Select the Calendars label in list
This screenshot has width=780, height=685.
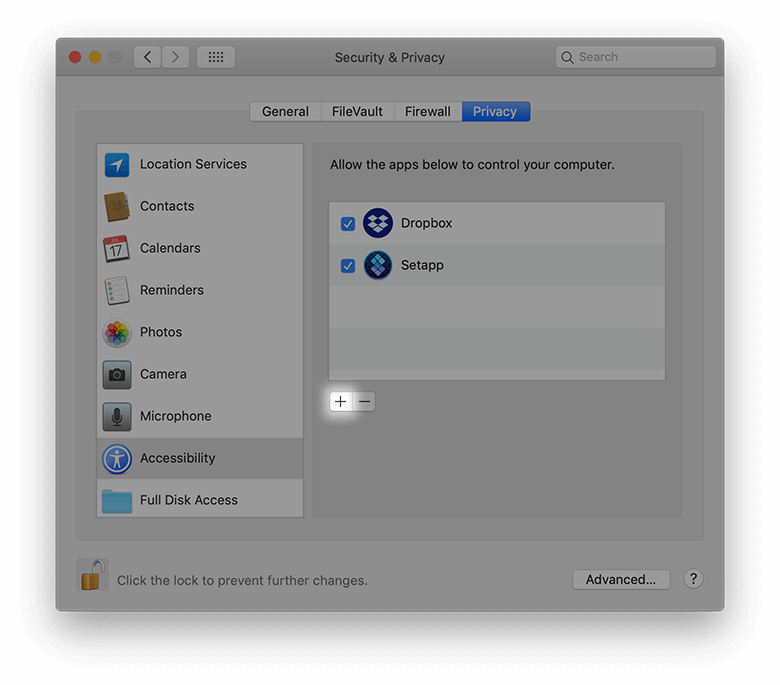point(170,248)
